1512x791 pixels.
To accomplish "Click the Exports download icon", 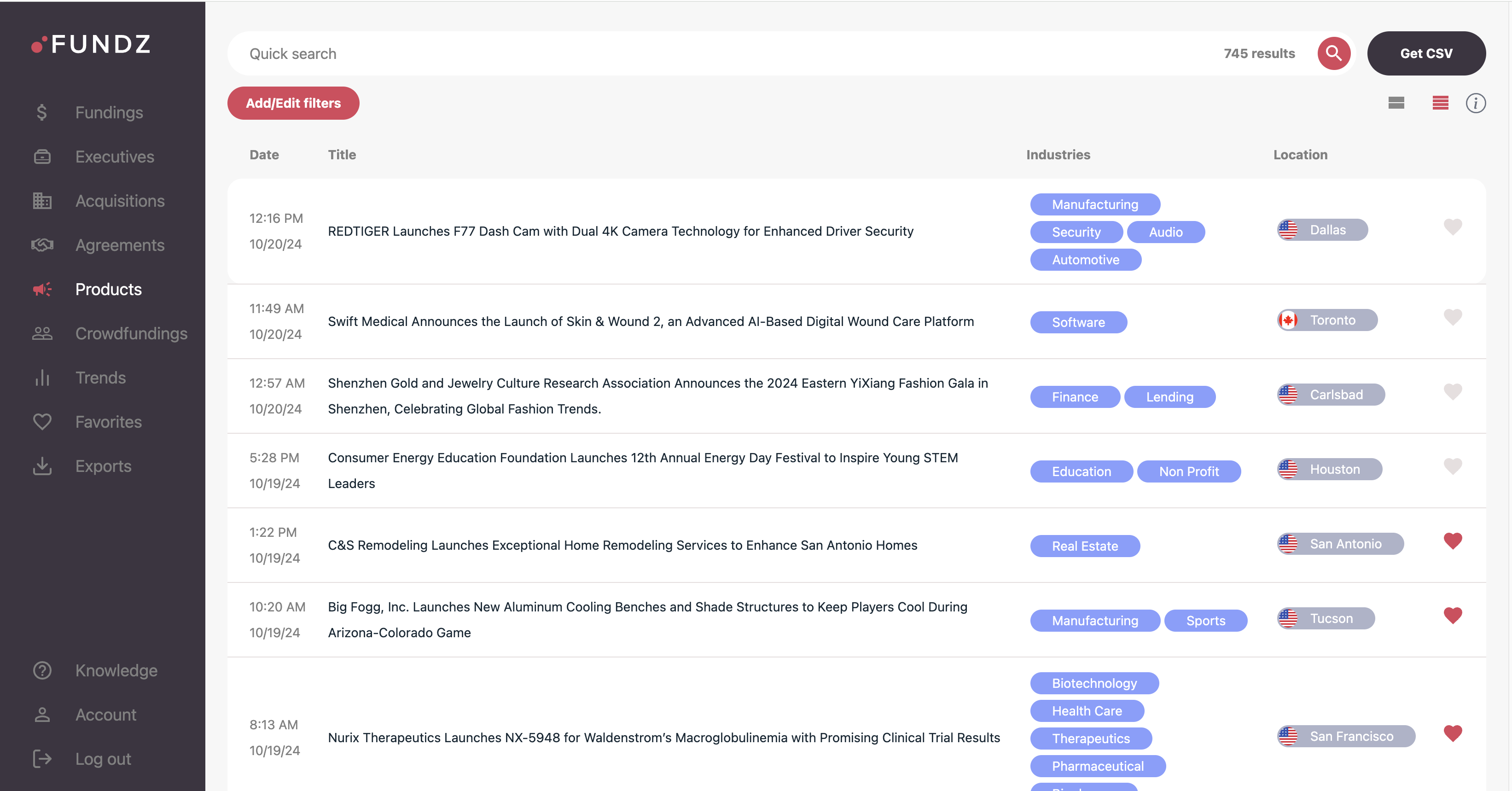I will click(x=42, y=466).
